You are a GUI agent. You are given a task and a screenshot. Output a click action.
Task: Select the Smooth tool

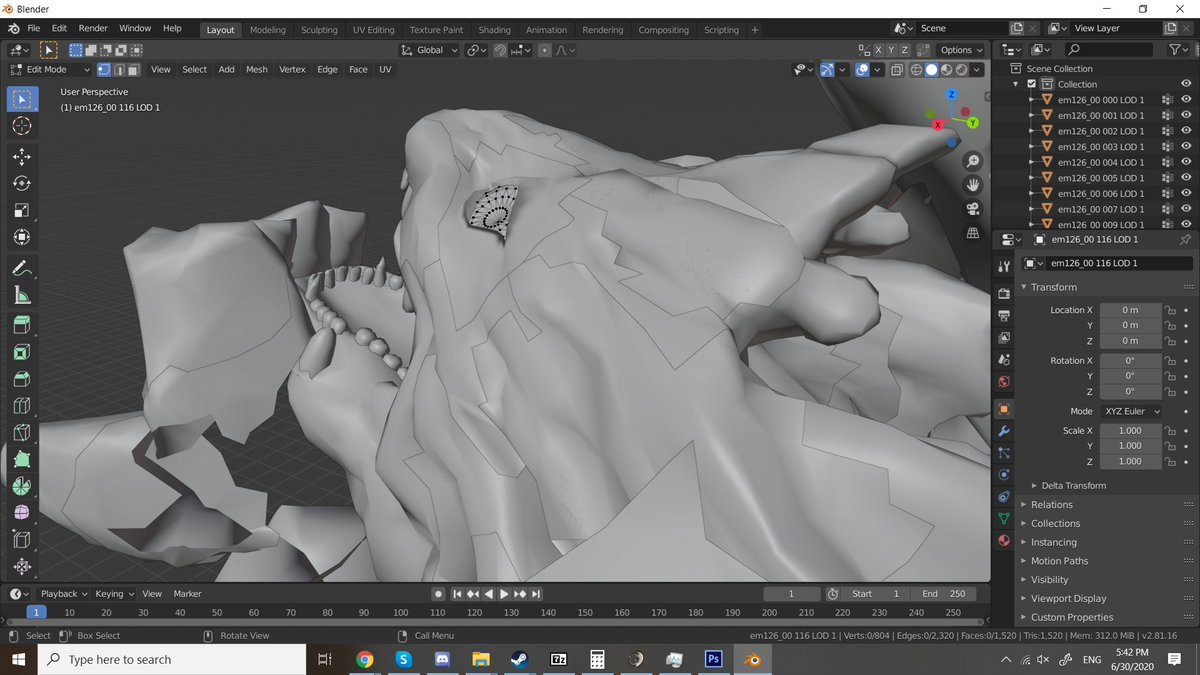tap(22, 512)
